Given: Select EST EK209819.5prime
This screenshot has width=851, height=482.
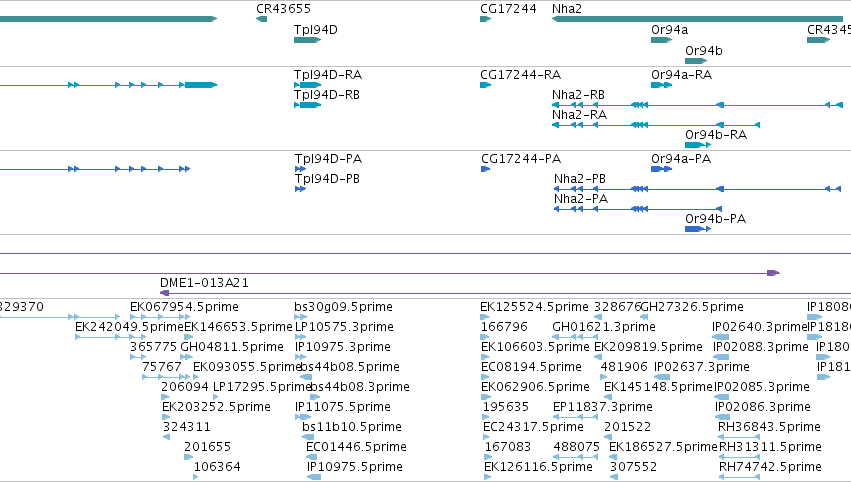Looking at the screenshot, I should 649,347.
